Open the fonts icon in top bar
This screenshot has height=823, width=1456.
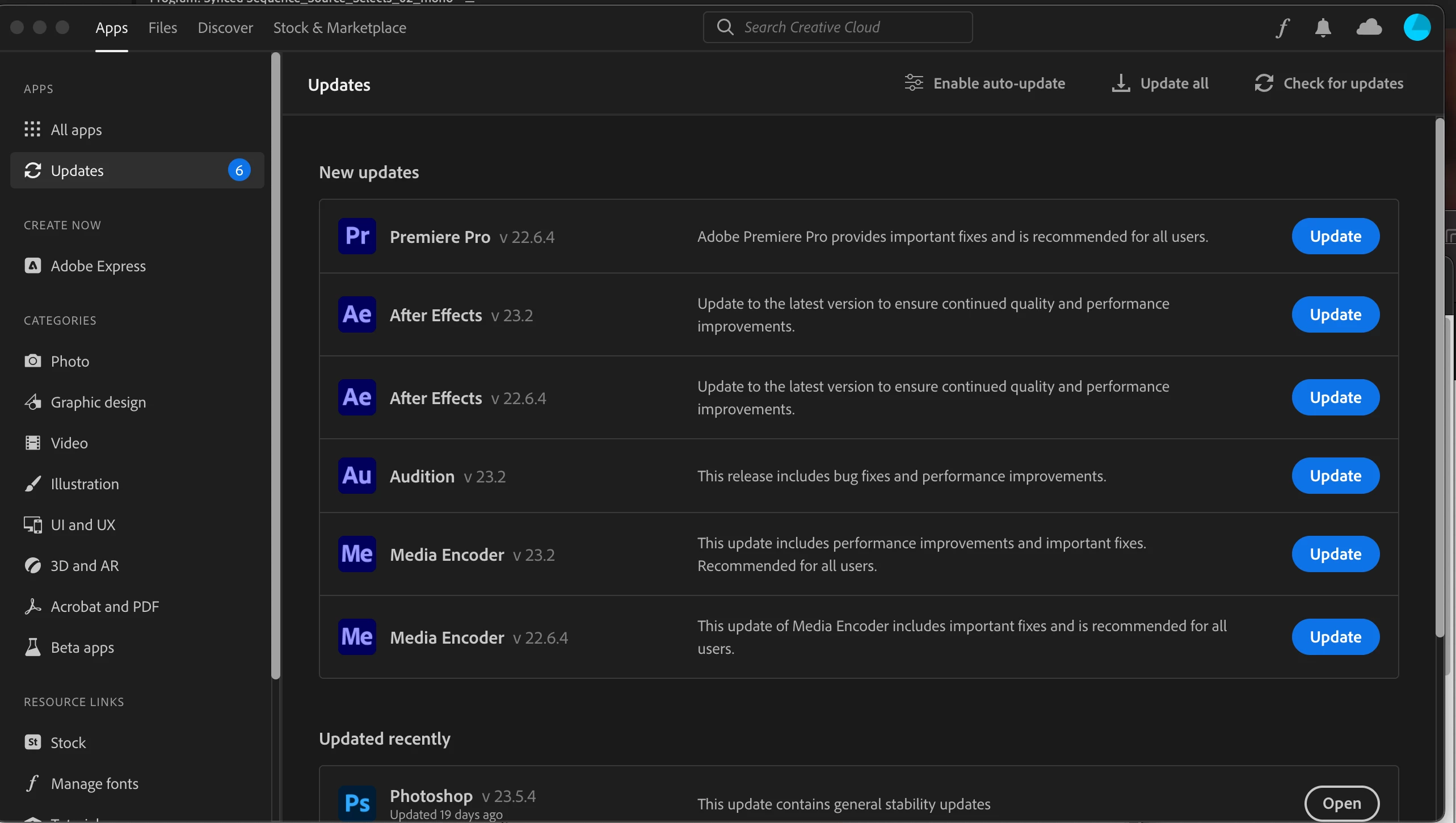point(1282,27)
